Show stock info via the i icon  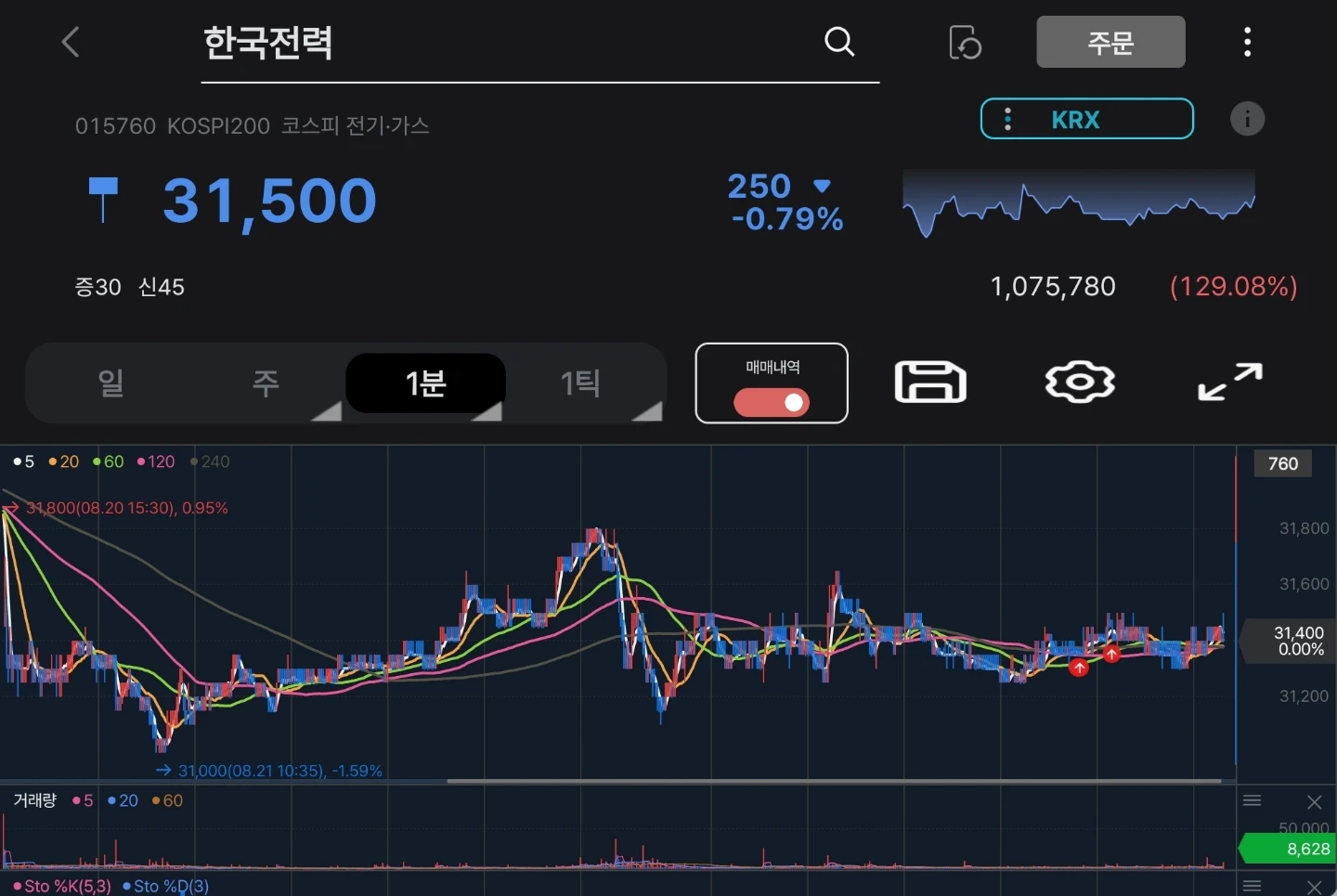coord(1247,119)
